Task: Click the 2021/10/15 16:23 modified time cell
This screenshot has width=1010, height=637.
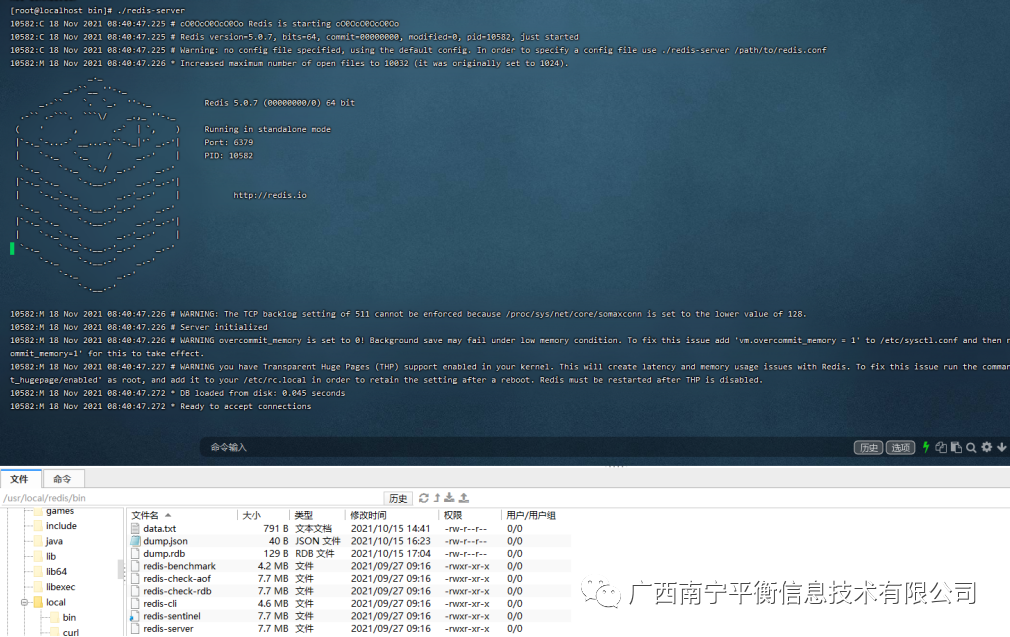Action: pos(390,541)
